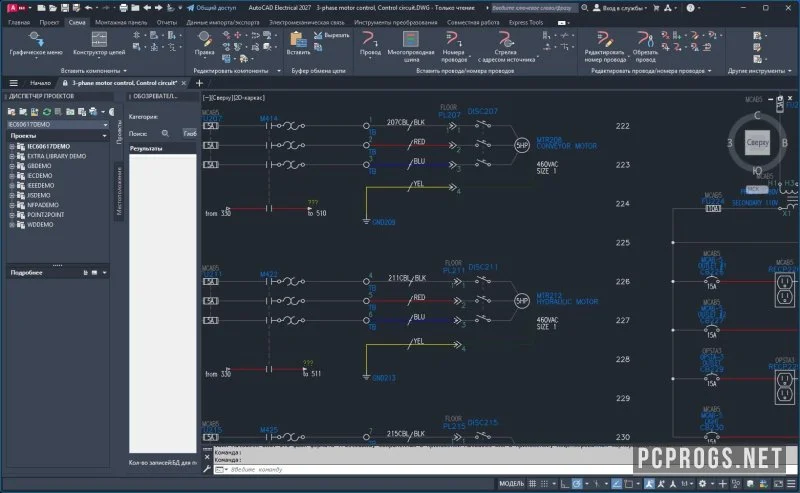This screenshot has width=800, height=493.
Task: Switch to the Проект ribbon tab
Action: coord(49,22)
